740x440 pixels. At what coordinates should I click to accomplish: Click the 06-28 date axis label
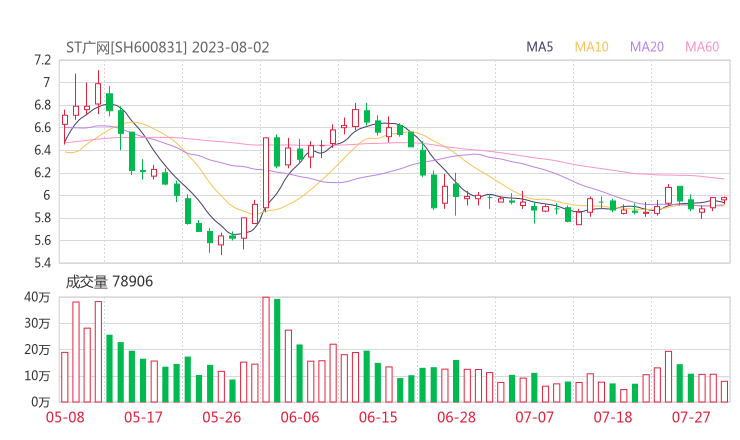coord(456,417)
